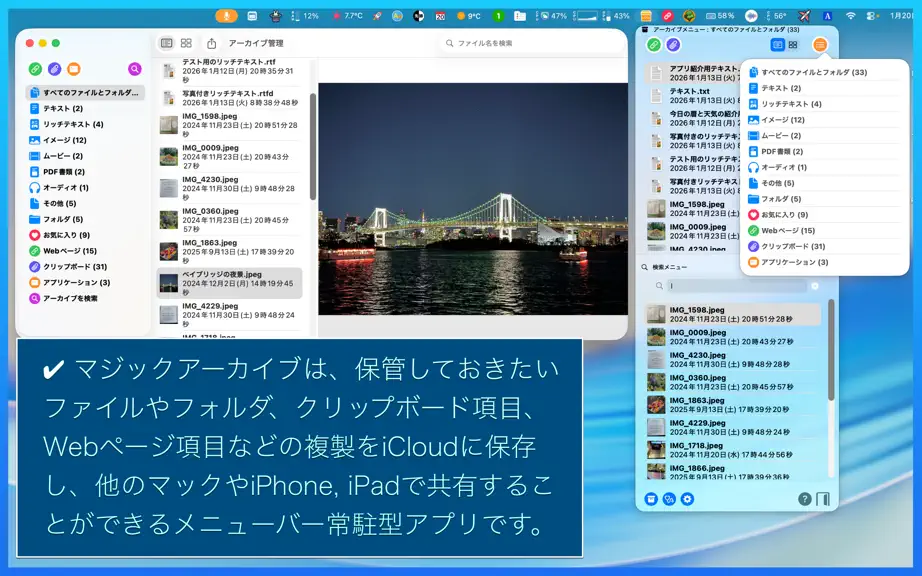Select ムービー (2) in main sidebar
The image size is (922, 576).
[85, 156]
